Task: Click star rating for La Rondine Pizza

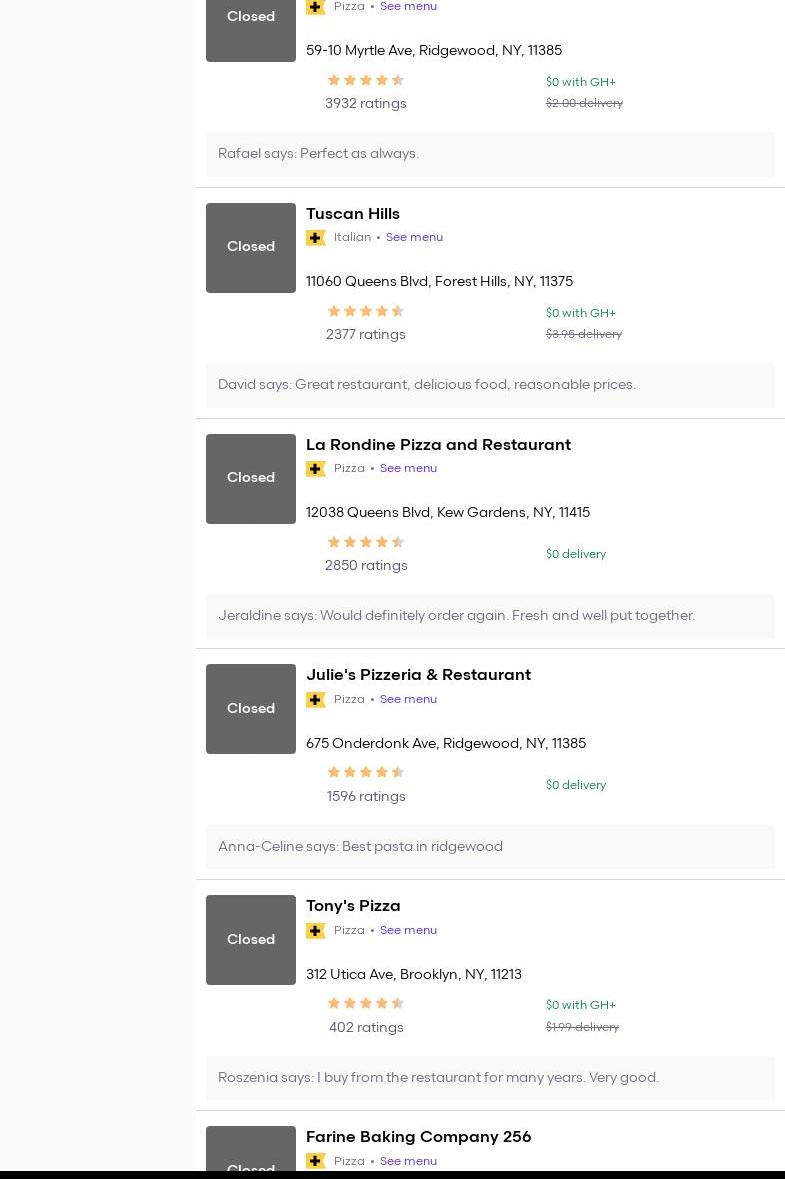Action: point(366,543)
